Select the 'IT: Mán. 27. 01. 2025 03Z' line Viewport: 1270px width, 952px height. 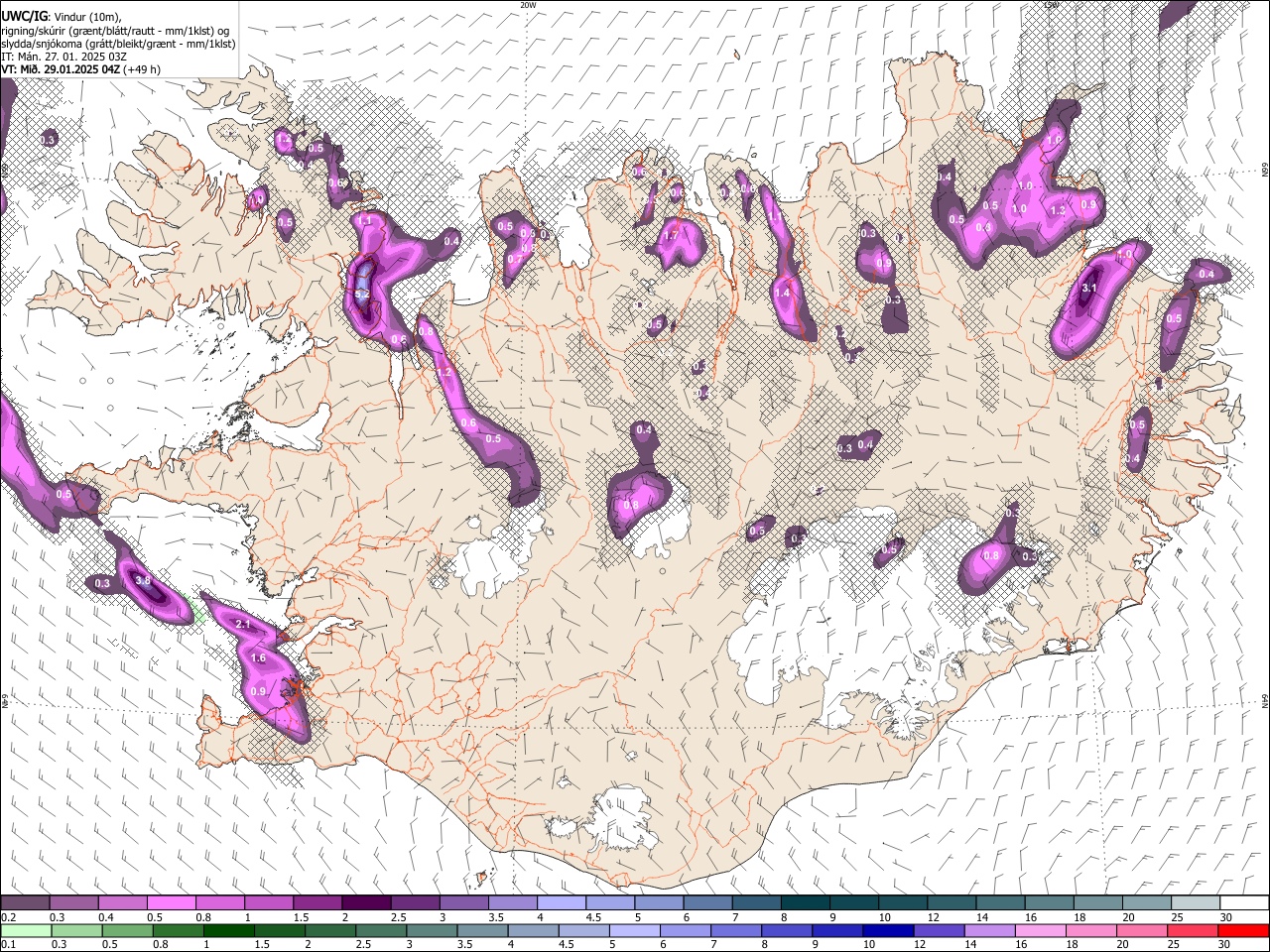point(64,57)
